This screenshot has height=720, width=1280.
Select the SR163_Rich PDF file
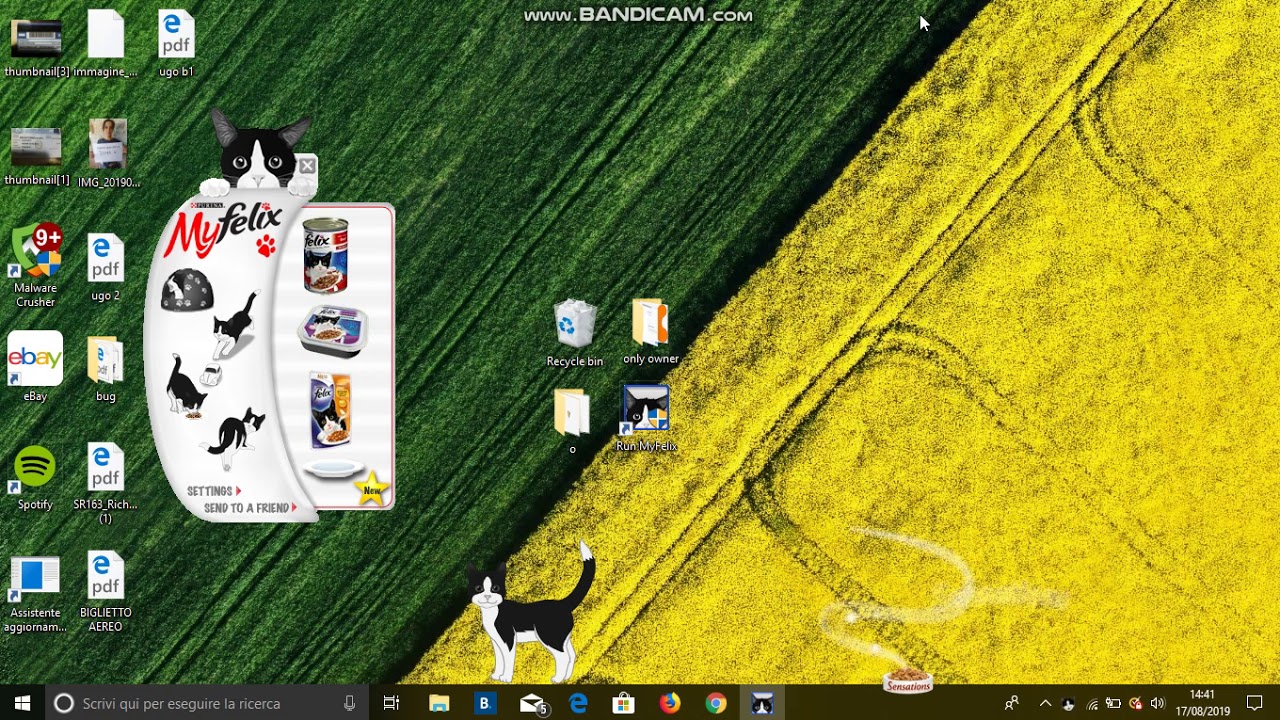(105, 484)
